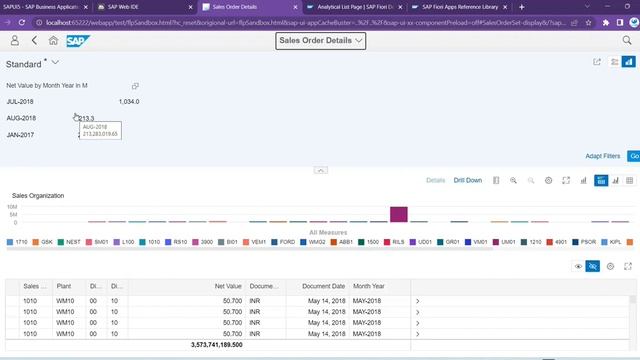640x360 pixels.
Task: Bookmark this page with star icon
Action: pyautogui.click(x=588, y=23)
